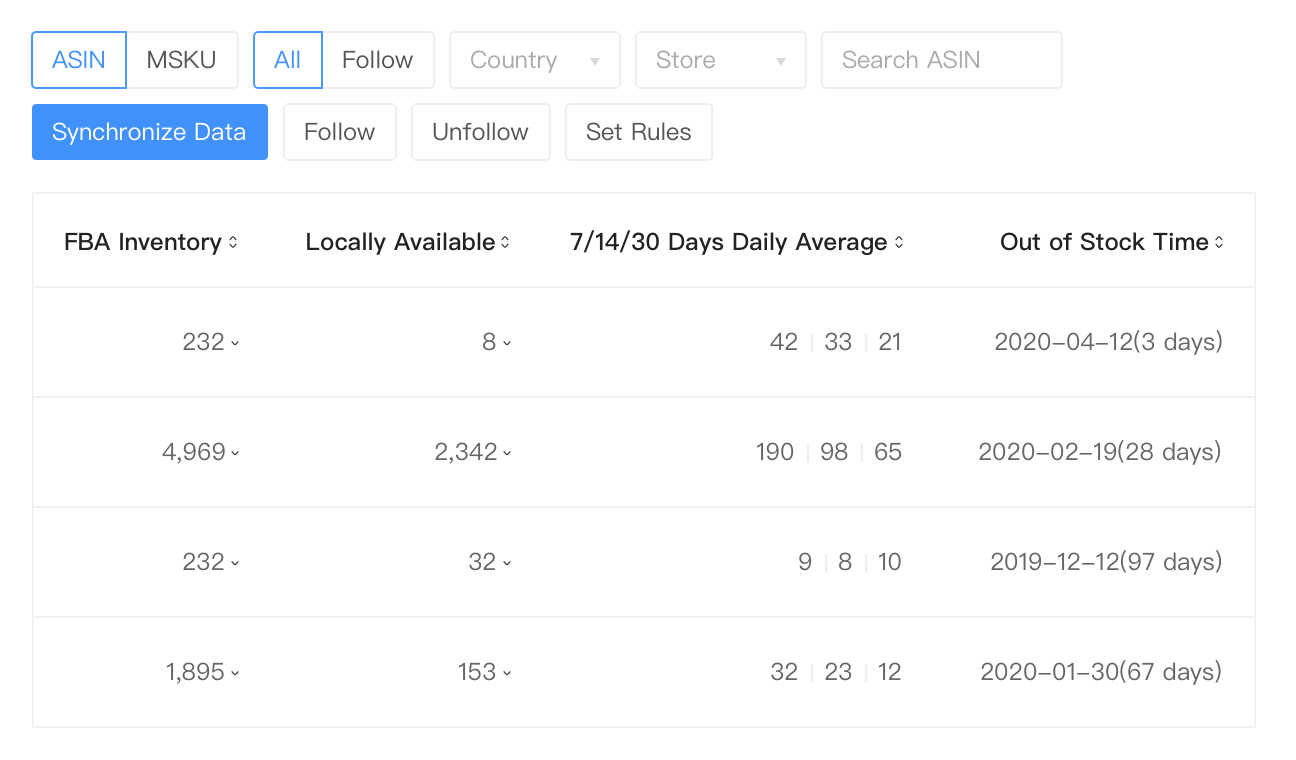Sort by FBA Inventory column icon
The height and width of the screenshot is (760, 1296).
tap(233, 242)
